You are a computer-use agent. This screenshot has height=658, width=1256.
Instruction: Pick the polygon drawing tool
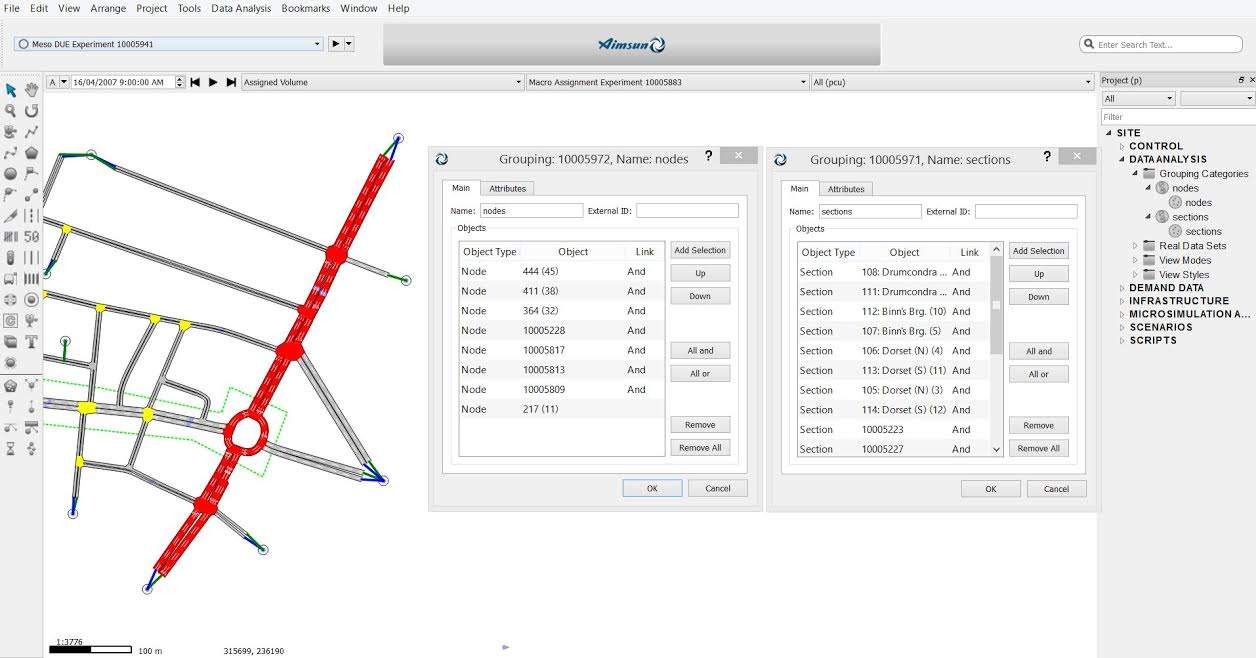coord(32,153)
